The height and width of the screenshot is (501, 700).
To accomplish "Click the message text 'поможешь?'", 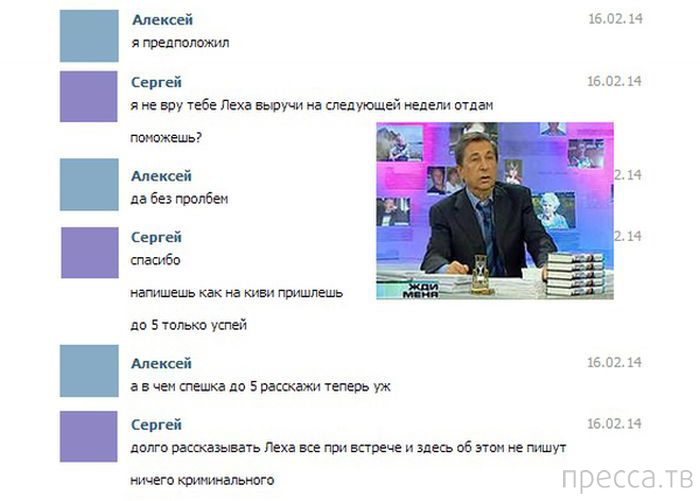I will pyautogui.click(x=166, y=138).
